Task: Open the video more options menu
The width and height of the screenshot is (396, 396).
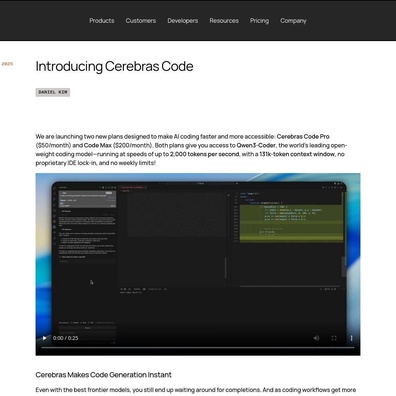Action: point(351,338)
